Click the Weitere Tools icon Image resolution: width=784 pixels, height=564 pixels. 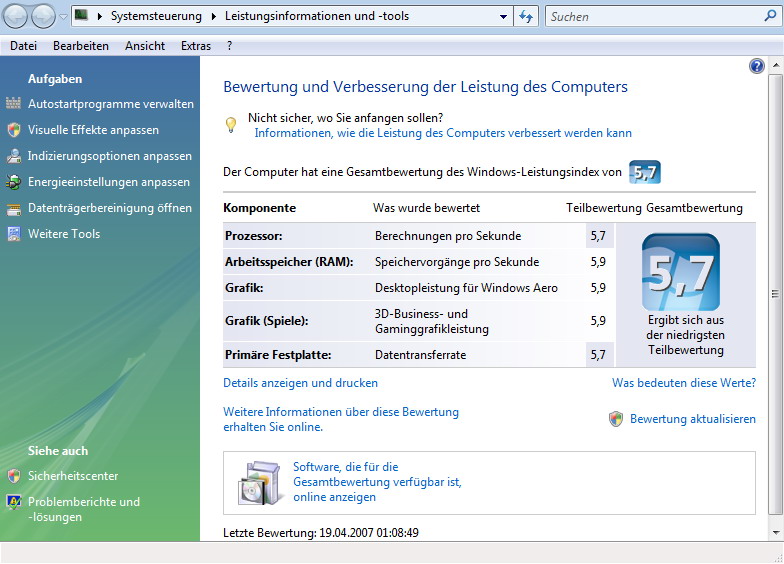coord(14,234)
